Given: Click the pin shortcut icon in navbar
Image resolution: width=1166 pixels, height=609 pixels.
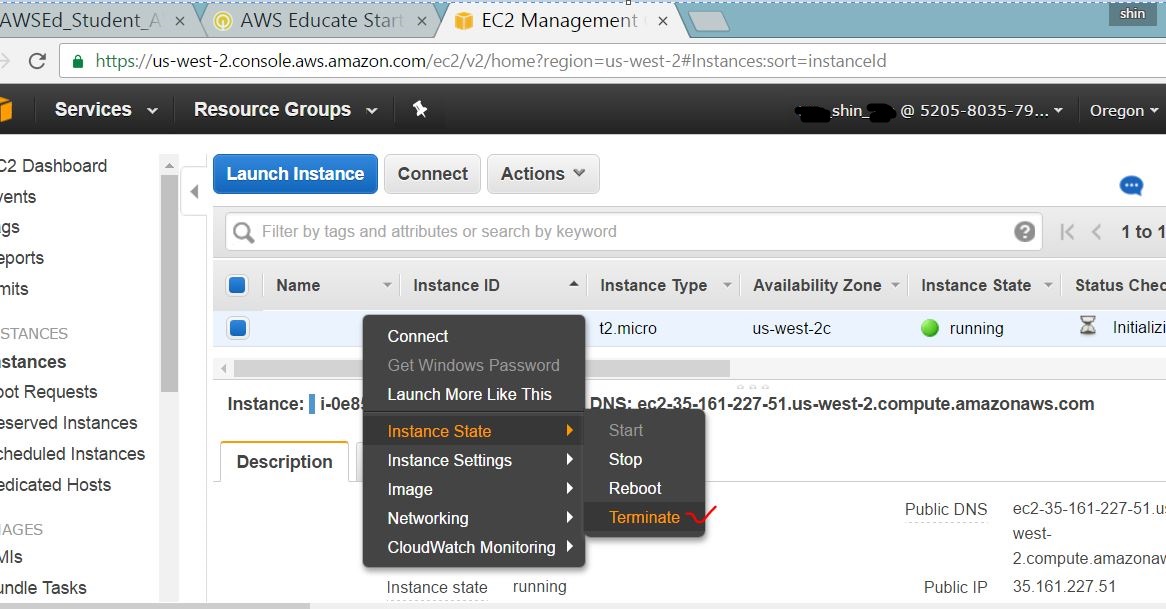Looking at the screenshot, I should pyautogui.click(x=420, y=110).
